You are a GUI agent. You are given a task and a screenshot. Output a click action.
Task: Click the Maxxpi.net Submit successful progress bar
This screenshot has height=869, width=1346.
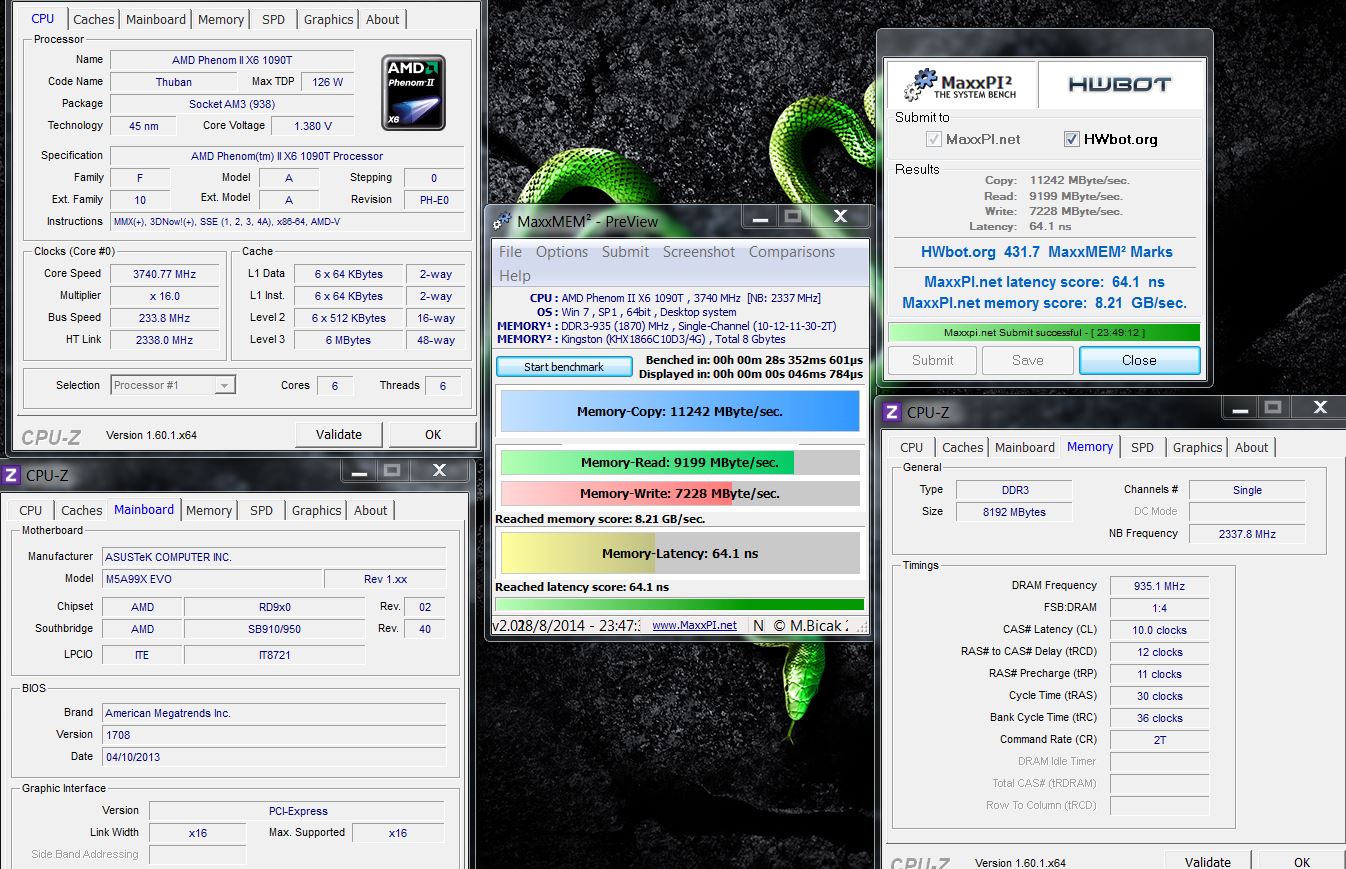(x=1043, y=332)
